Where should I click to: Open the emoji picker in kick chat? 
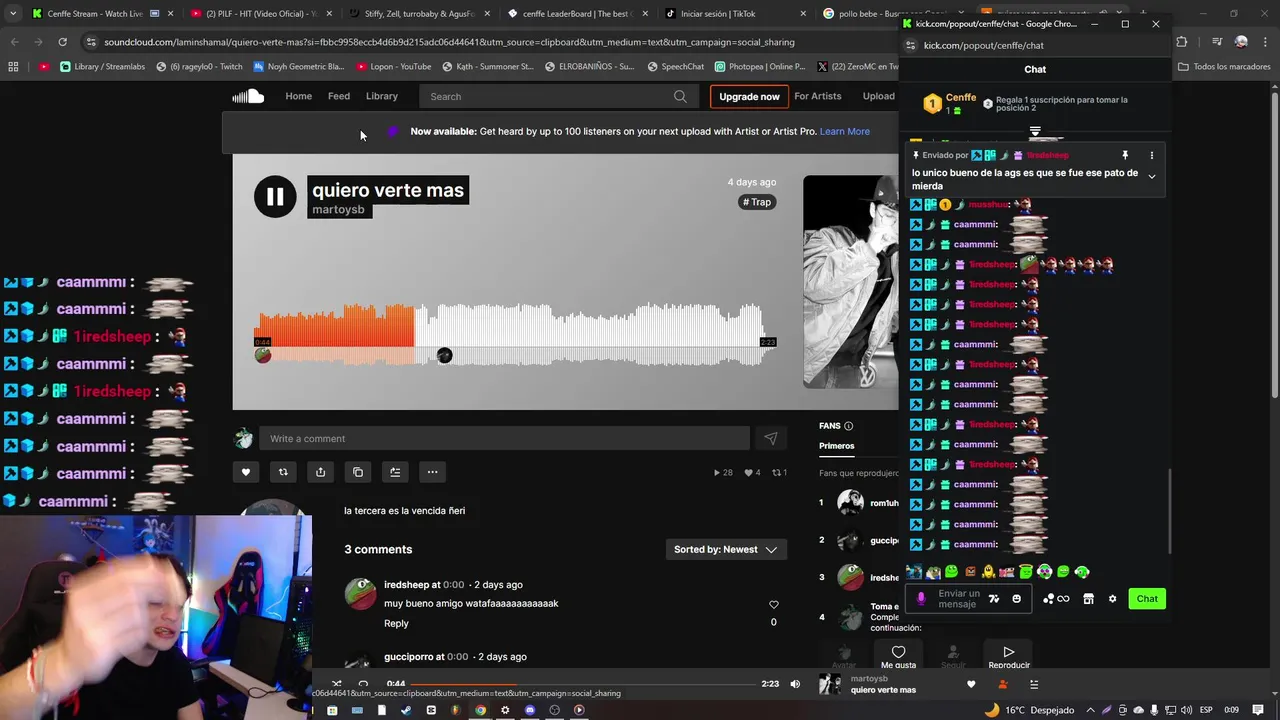1016,599
